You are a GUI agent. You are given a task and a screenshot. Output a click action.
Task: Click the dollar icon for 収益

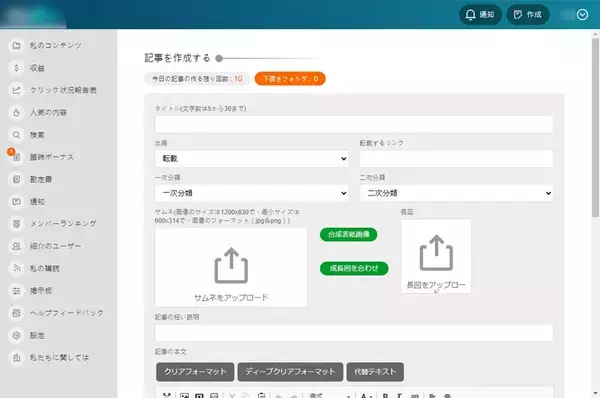16,68
